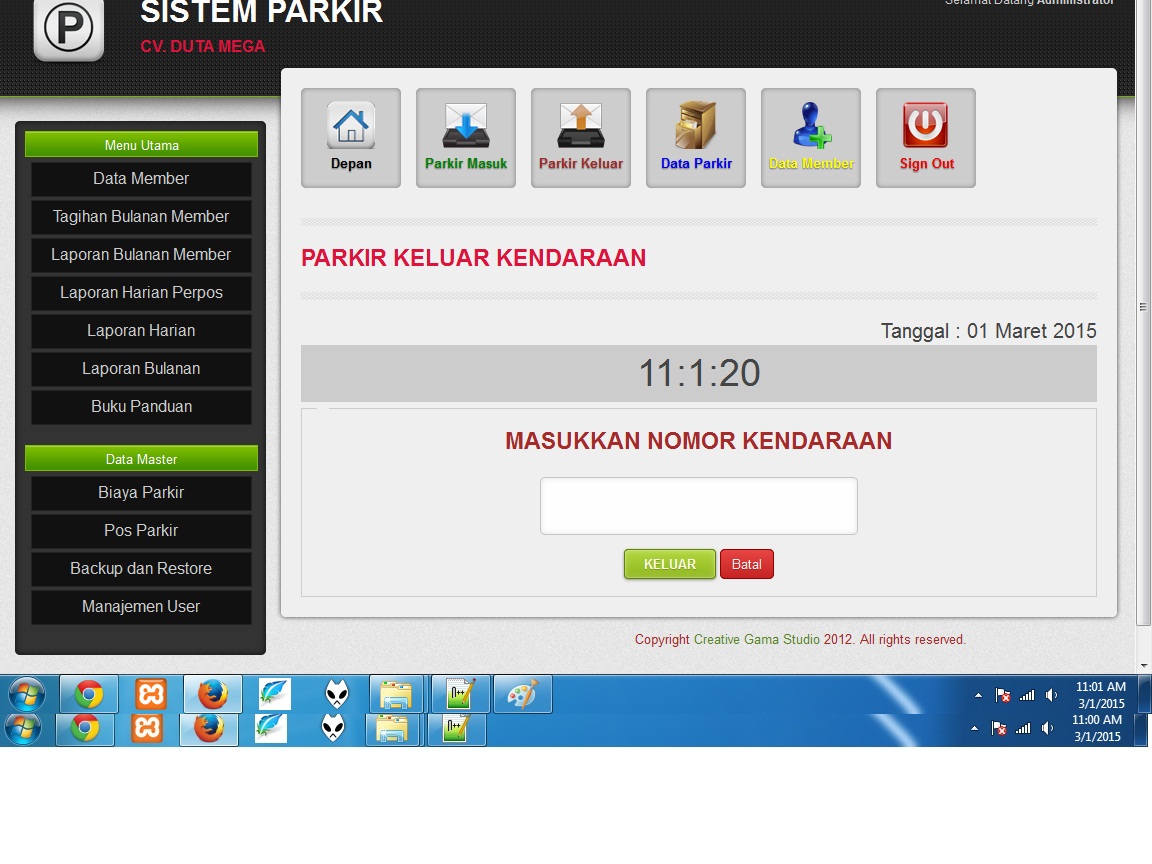Open the Data Member icon in top toolbar

click(x=810, y=137)
